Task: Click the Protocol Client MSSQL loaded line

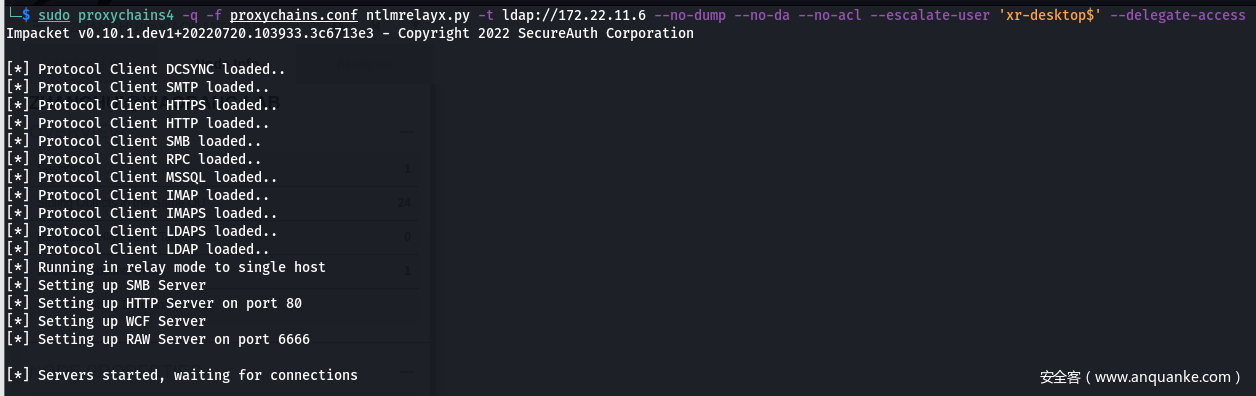Action: (x=142, y=178)
